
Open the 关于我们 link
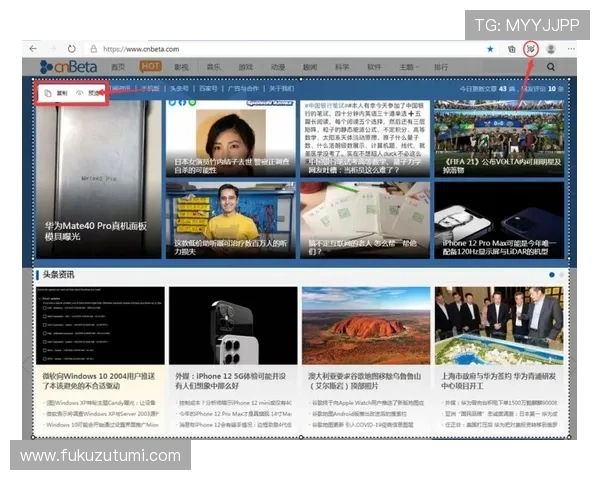point(281,89)
